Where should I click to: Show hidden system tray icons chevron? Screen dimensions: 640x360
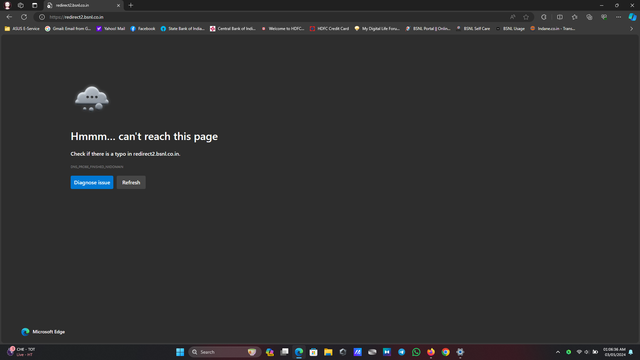(x=558, y=352)
